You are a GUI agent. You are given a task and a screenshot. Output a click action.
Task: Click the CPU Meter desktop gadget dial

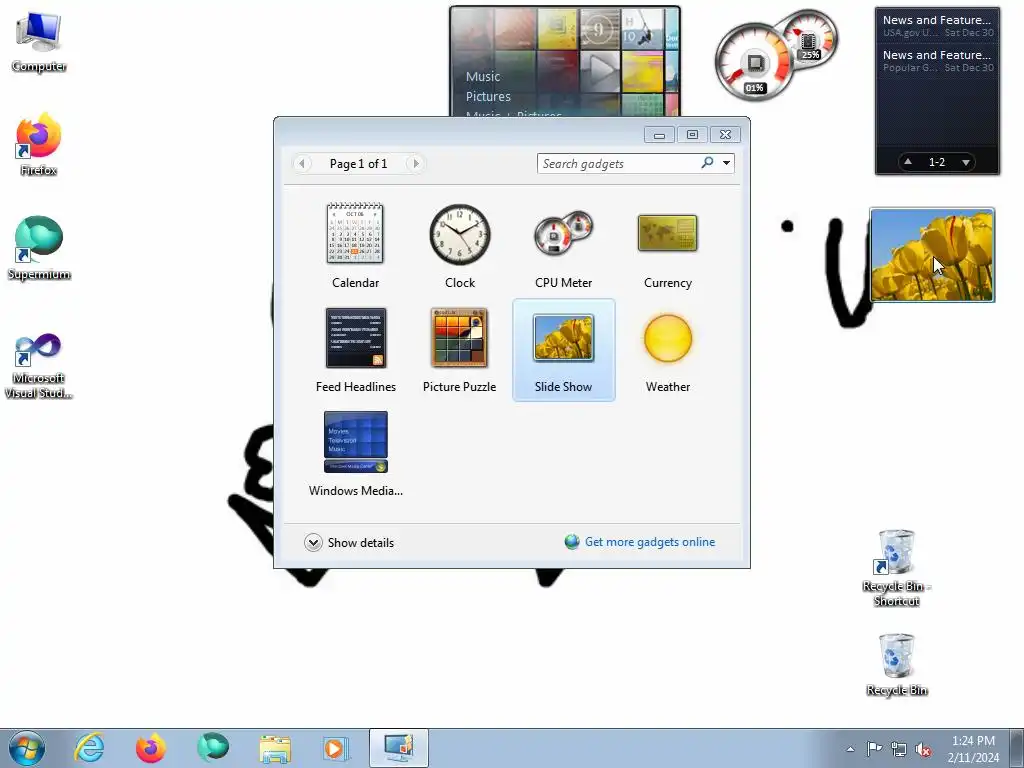point(755,63)
